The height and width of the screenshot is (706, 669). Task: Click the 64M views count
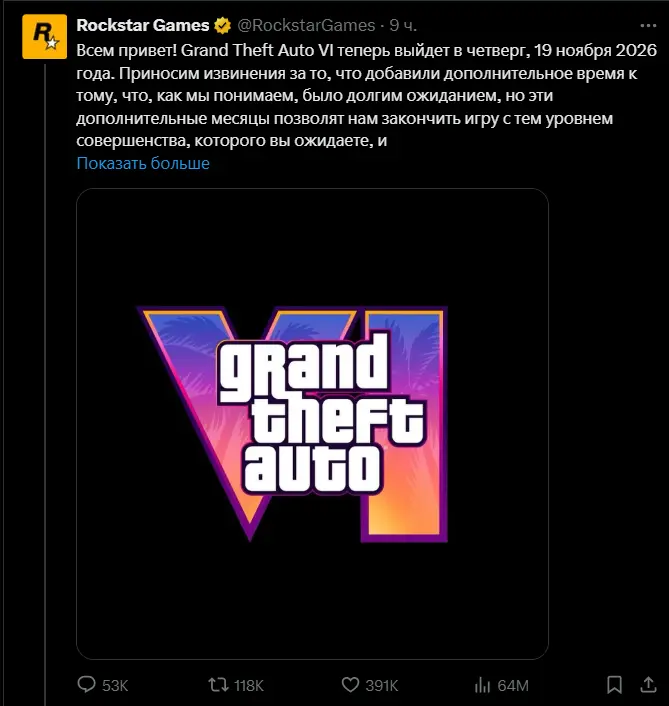point(513,685)
